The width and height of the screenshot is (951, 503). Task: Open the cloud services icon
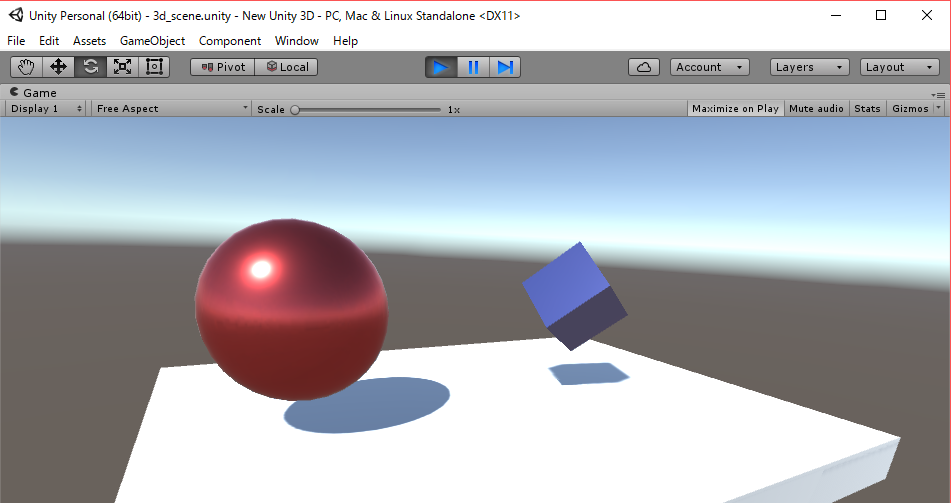[x=644, y=67]
